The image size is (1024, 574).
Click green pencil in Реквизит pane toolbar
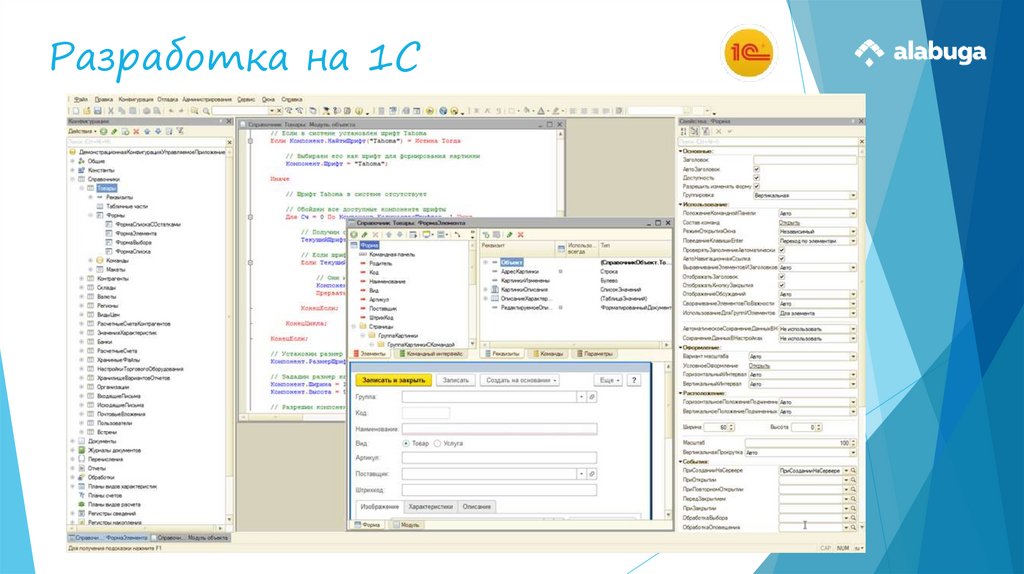click(x=509, y=234)
